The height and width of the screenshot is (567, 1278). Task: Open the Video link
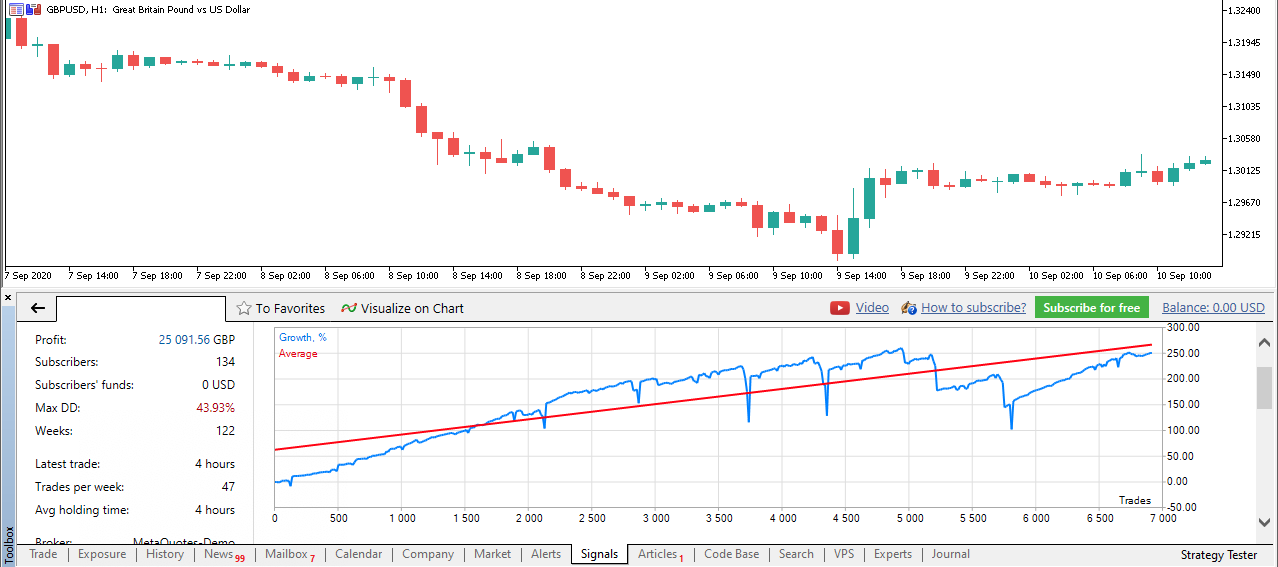click(x=872, y=308)
